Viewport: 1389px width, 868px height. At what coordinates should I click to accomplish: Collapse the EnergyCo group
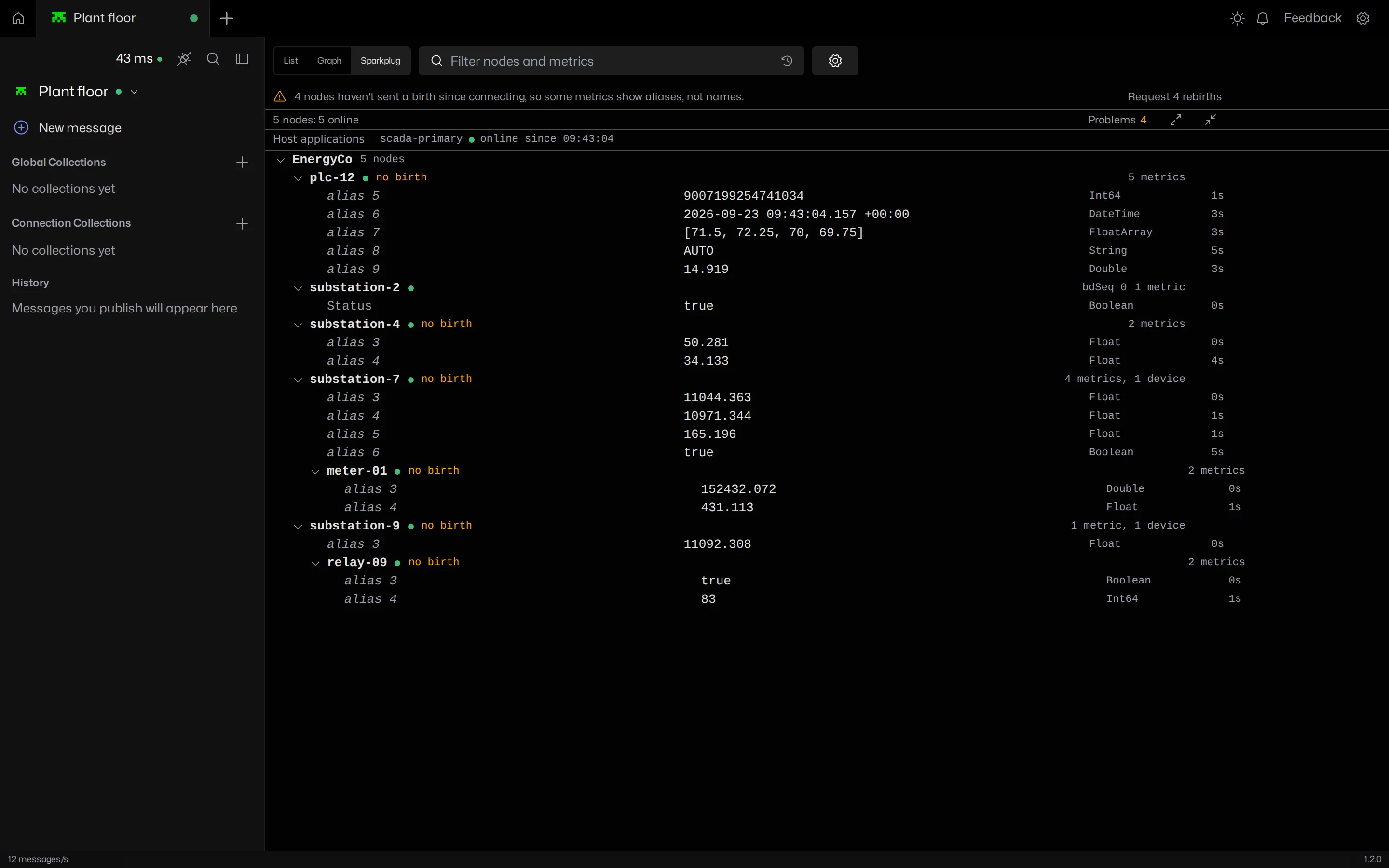(281, 160)
